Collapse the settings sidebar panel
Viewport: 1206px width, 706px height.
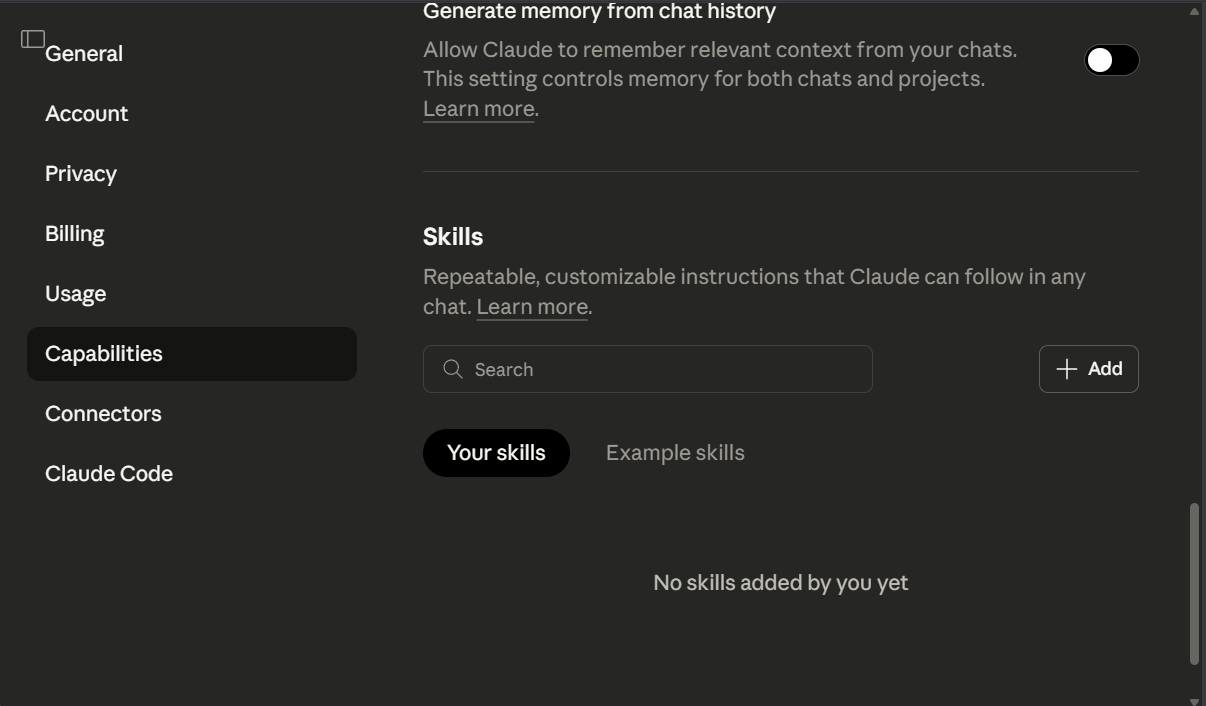pyautogui.click(x=32, y=37)
